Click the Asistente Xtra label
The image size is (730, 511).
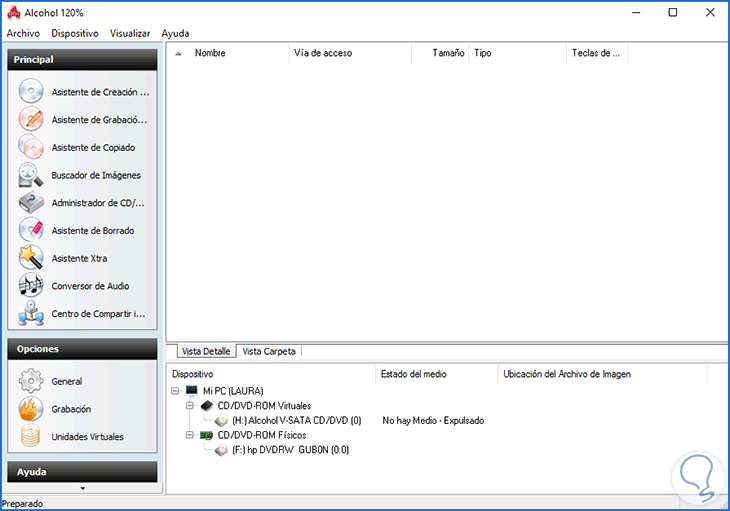pos(79,258)
